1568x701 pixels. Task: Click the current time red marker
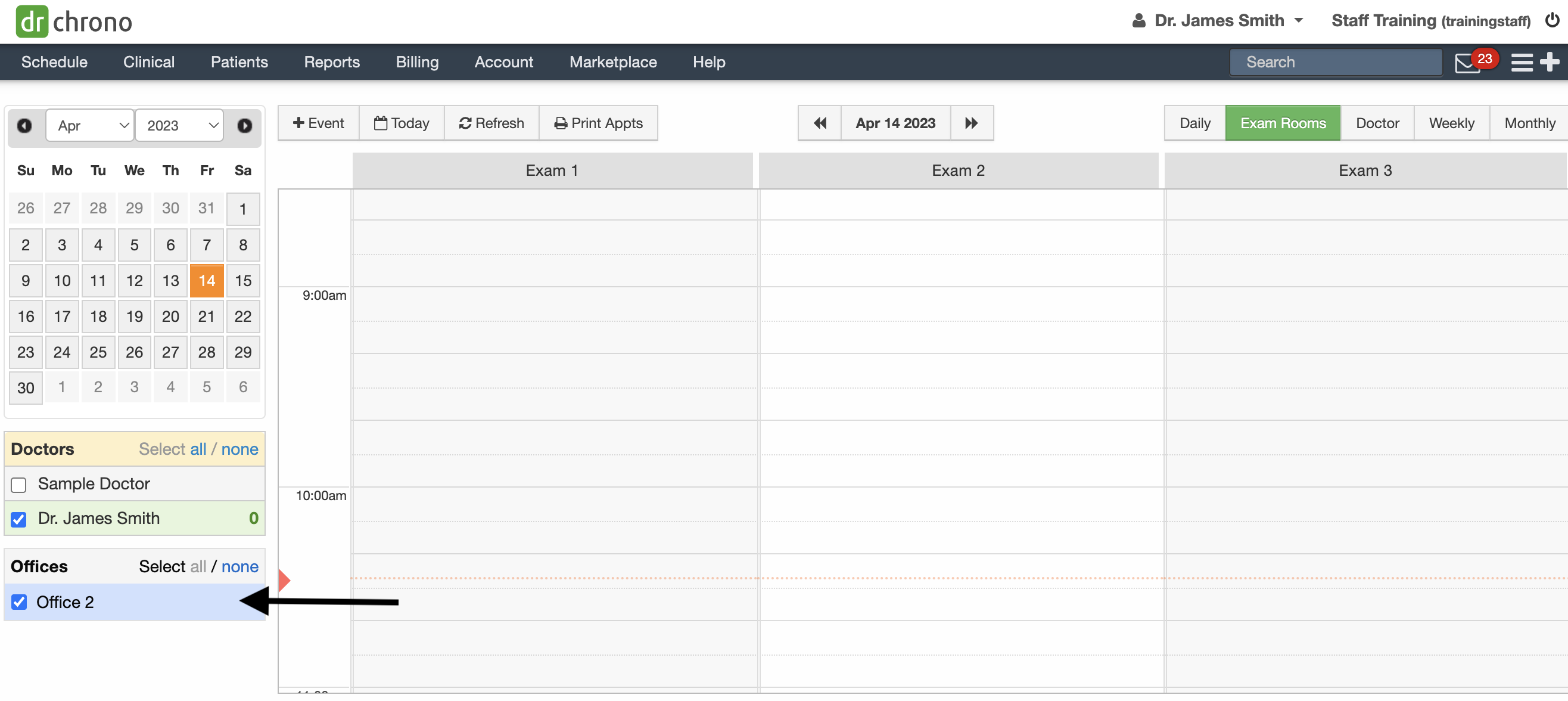point(284,580)
